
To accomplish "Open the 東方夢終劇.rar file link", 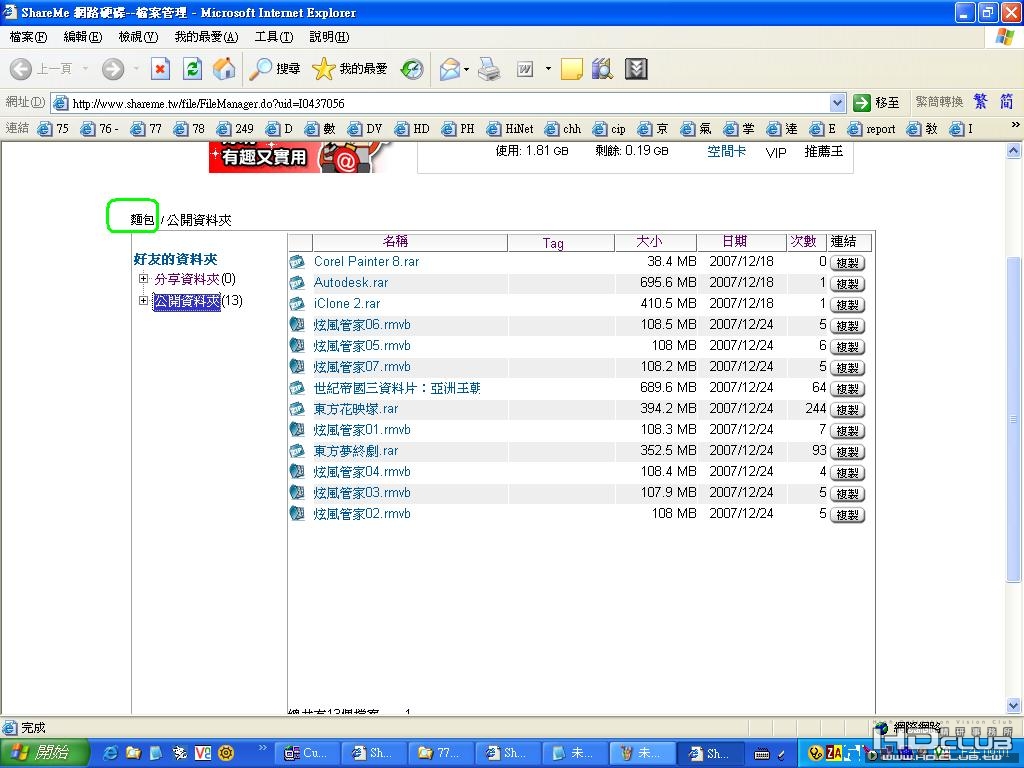I will pyautogui.click(x=356, y=451).
